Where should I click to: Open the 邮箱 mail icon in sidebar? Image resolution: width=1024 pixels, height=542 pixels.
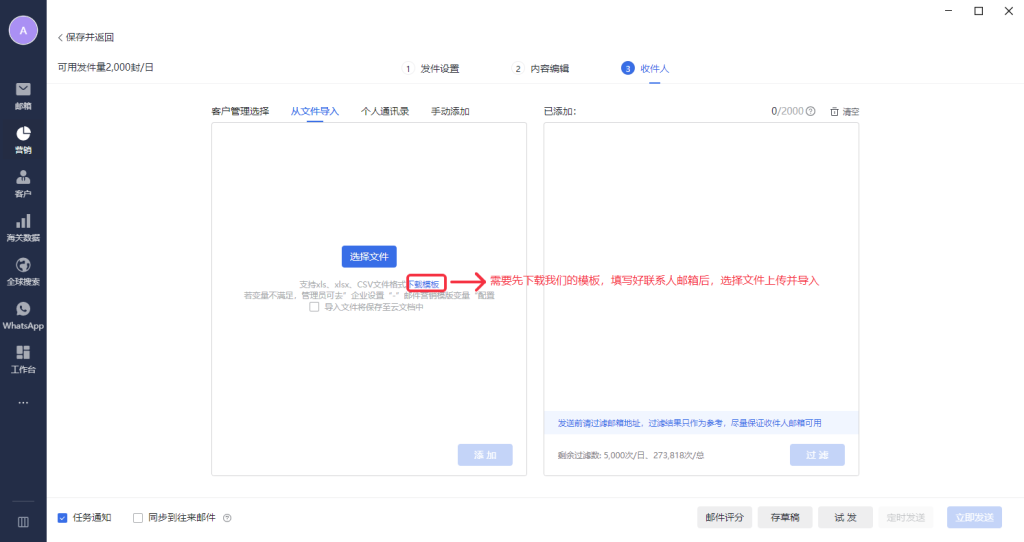pyautogui.click(x=23, y=90)
